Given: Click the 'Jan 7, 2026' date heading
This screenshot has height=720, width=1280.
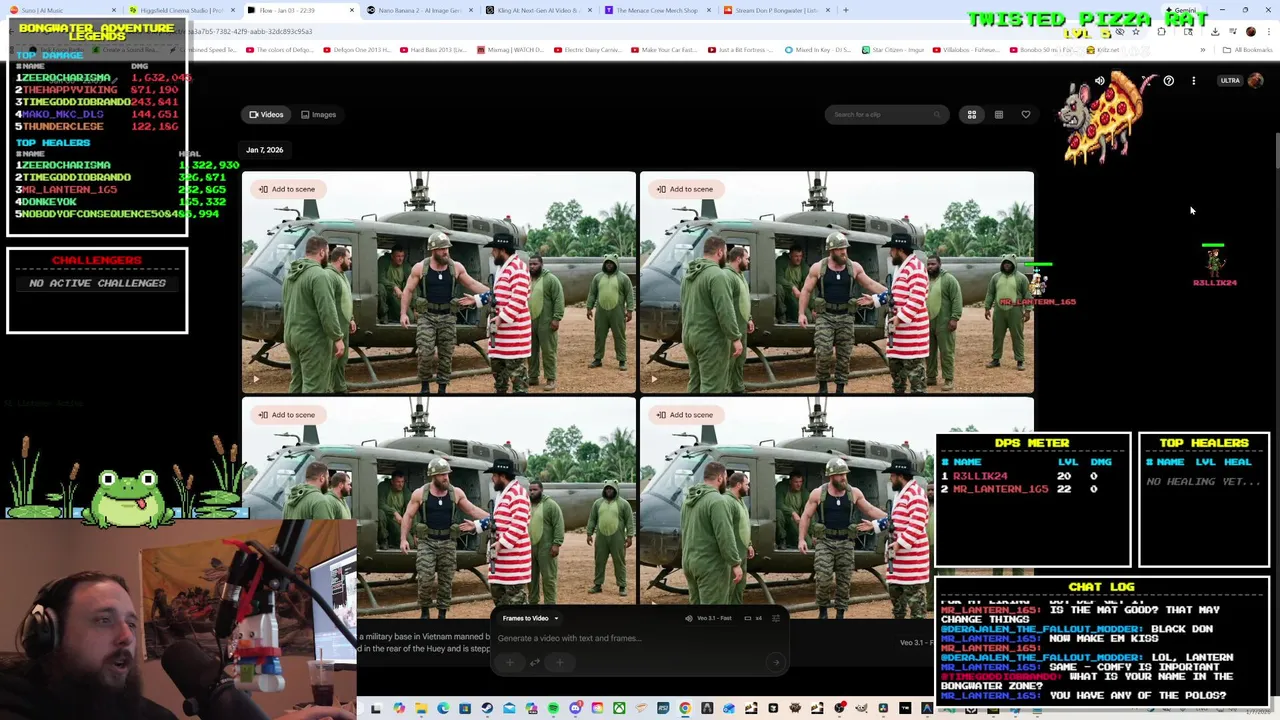Looking at the screenshot, I should 264,150.
